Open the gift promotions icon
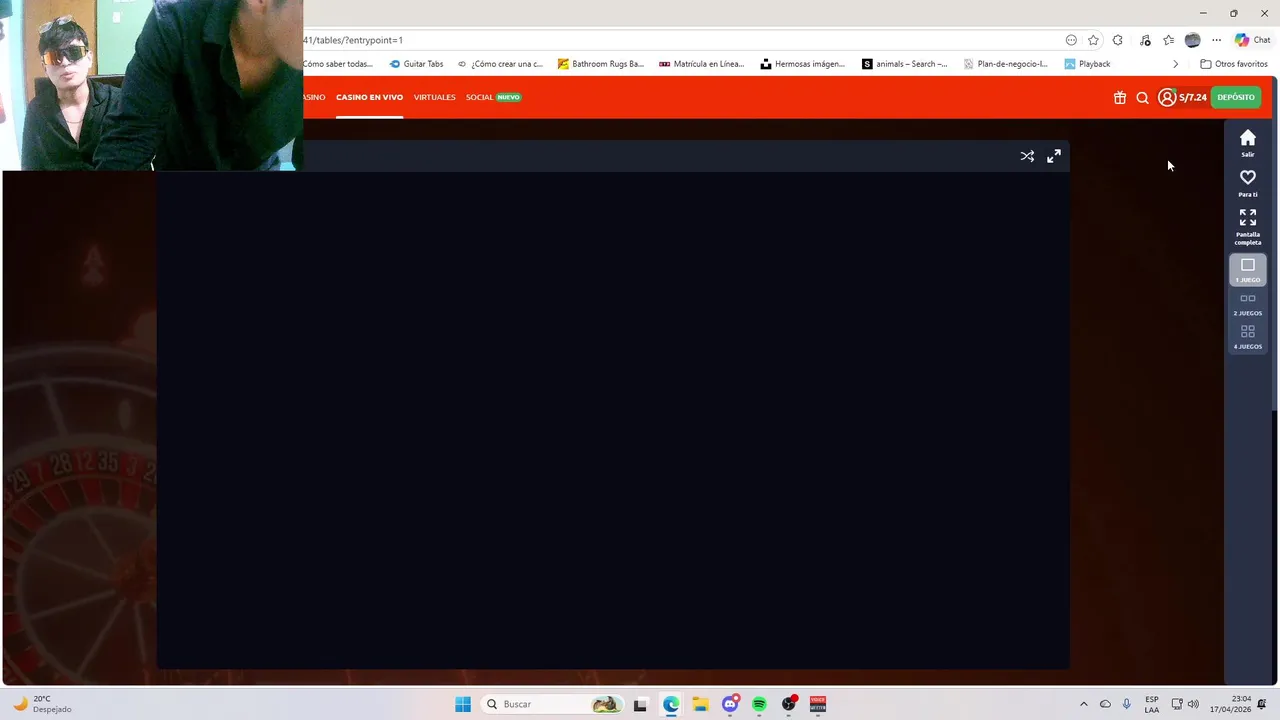 click(x=1120, y=97)
